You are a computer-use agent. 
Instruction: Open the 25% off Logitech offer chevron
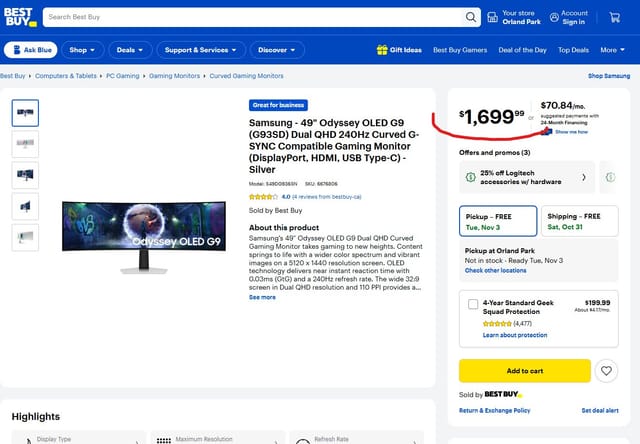click(x=584, y=177)
